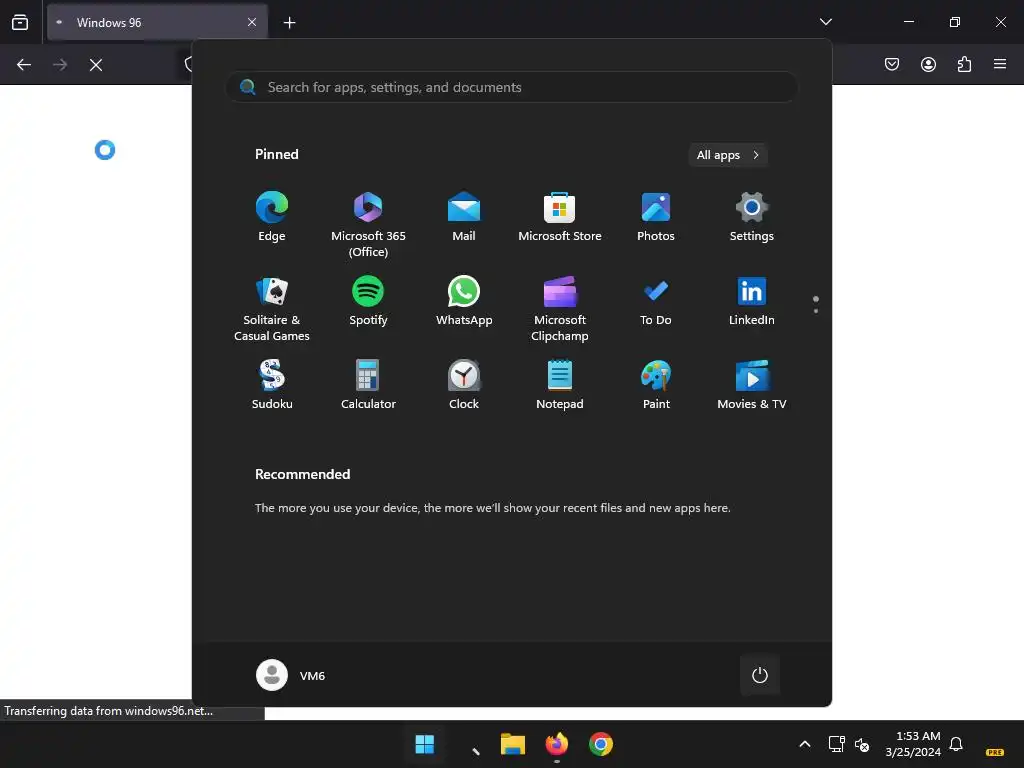Click the Start menu power button
The image size is (1024, 768).
click(760, 675)
